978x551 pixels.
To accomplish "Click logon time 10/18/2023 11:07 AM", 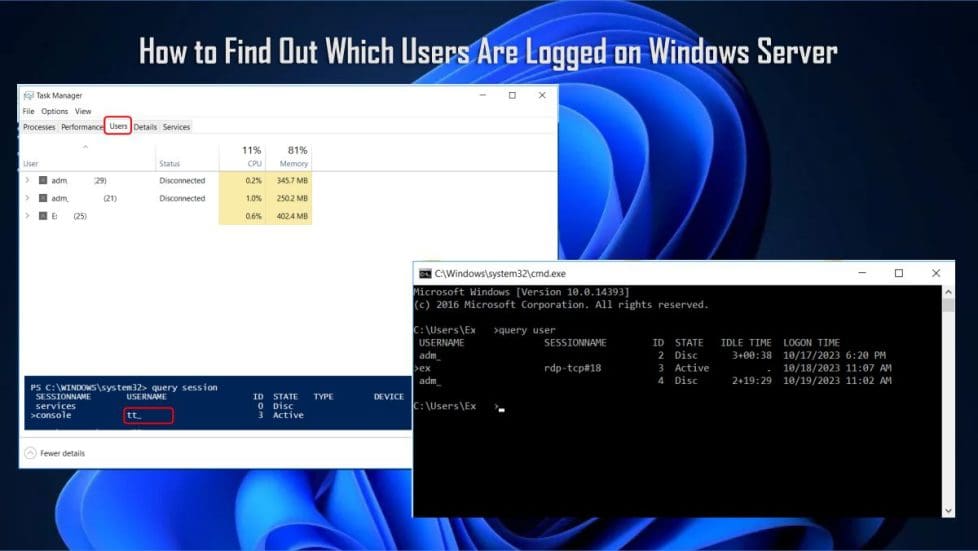I will pos(837,368).
